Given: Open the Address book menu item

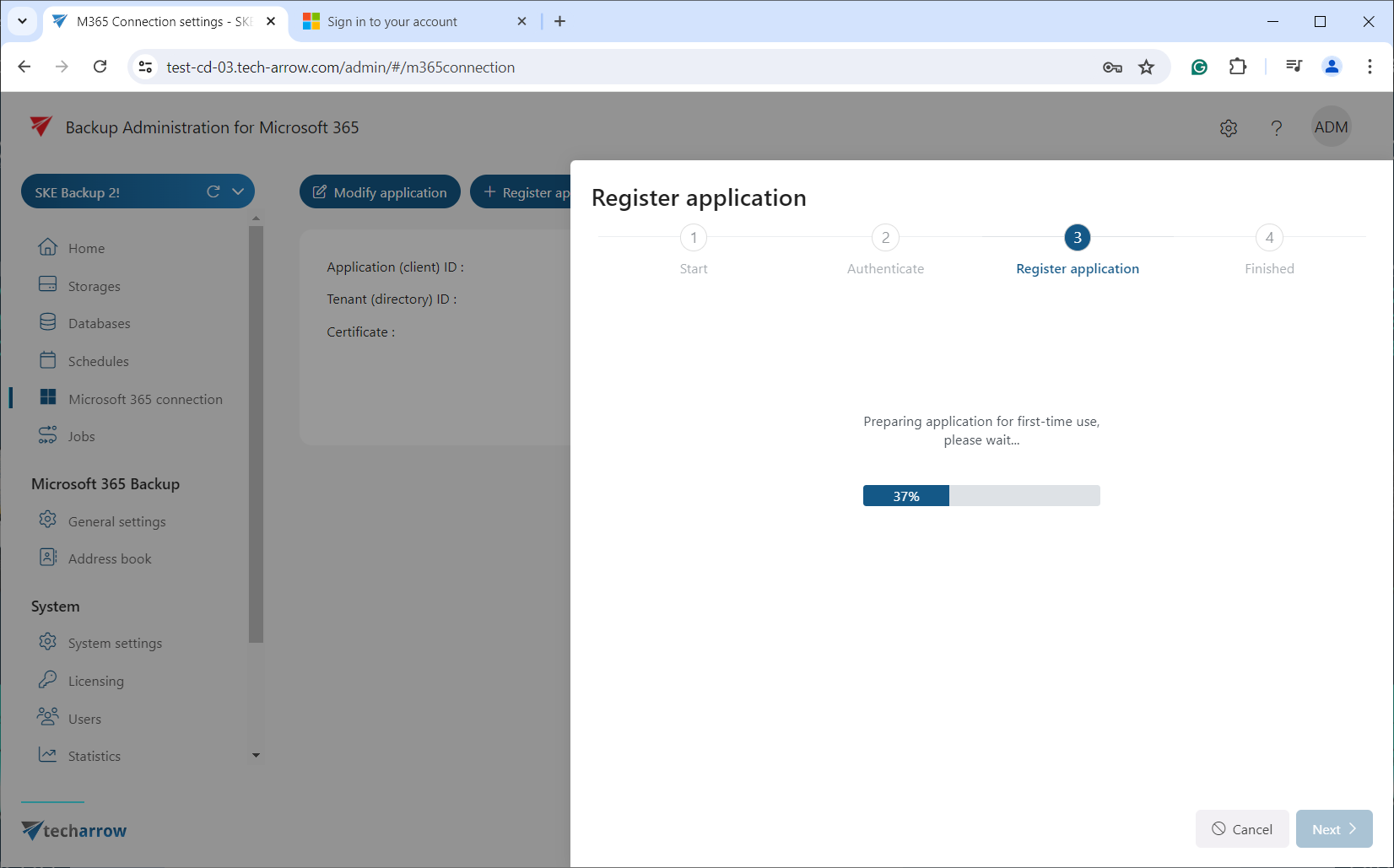Looking at the screenshot, I should click(x=110, y=558).
